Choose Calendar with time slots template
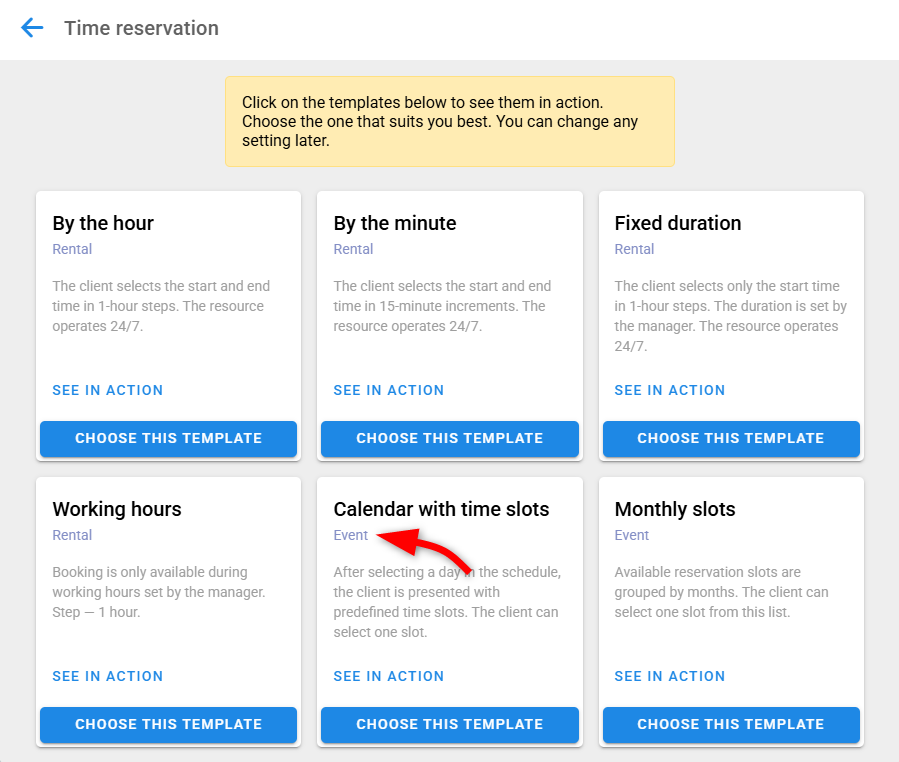Viewport: 899px width, 762px height. tap(449, 724)
